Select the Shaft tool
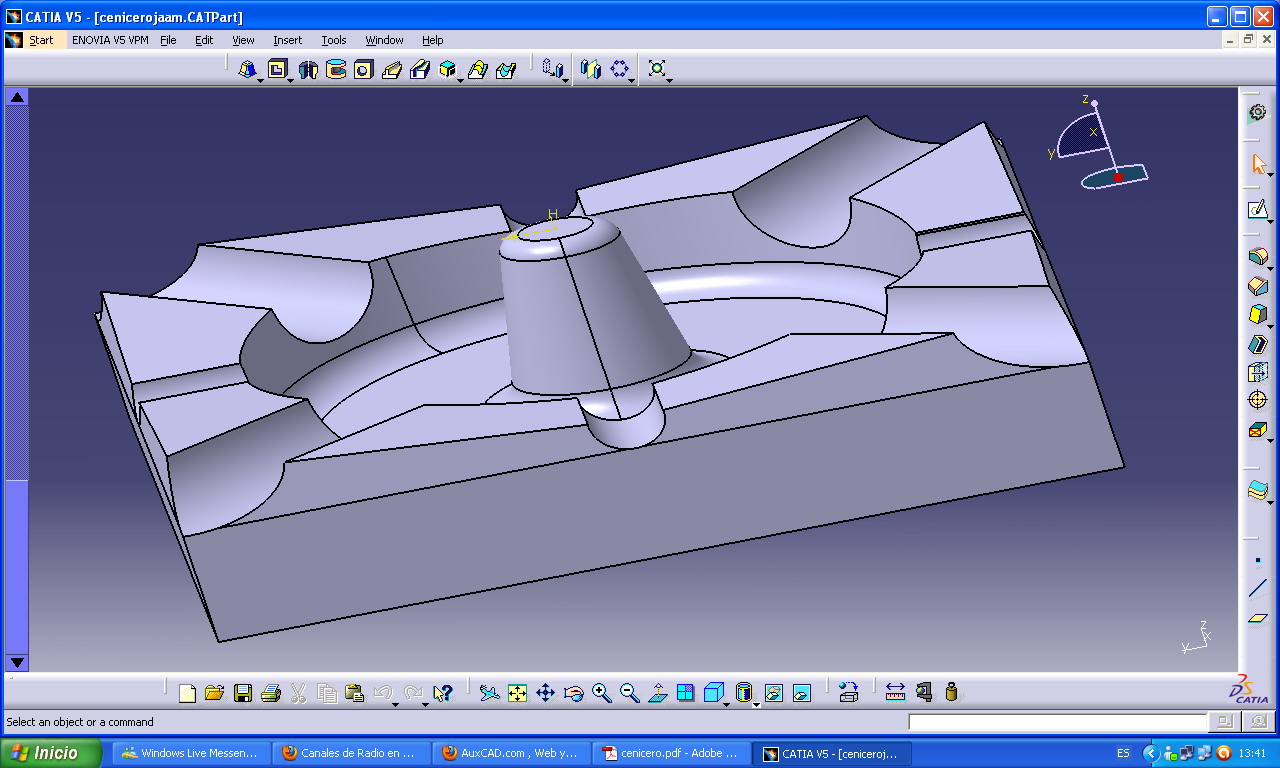The width and height of the screenshot is (1280, 768). coord(308,69)
